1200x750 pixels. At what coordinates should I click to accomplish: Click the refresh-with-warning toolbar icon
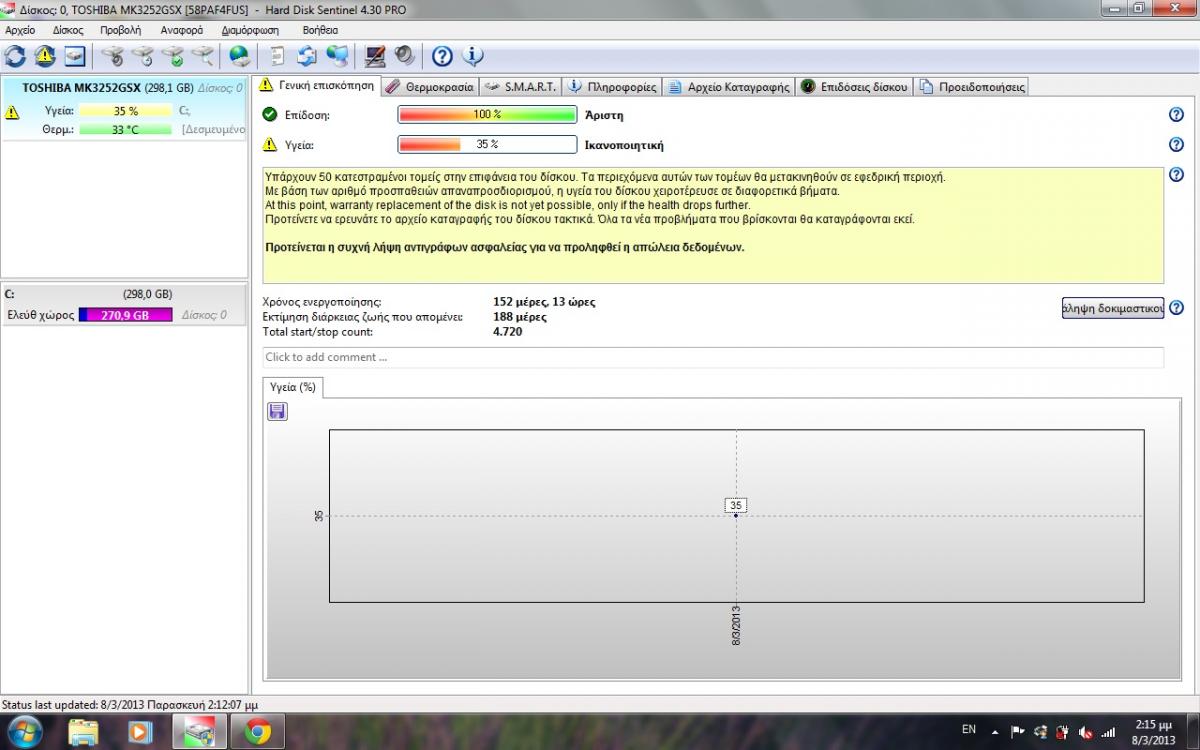(x=45, y=55)
